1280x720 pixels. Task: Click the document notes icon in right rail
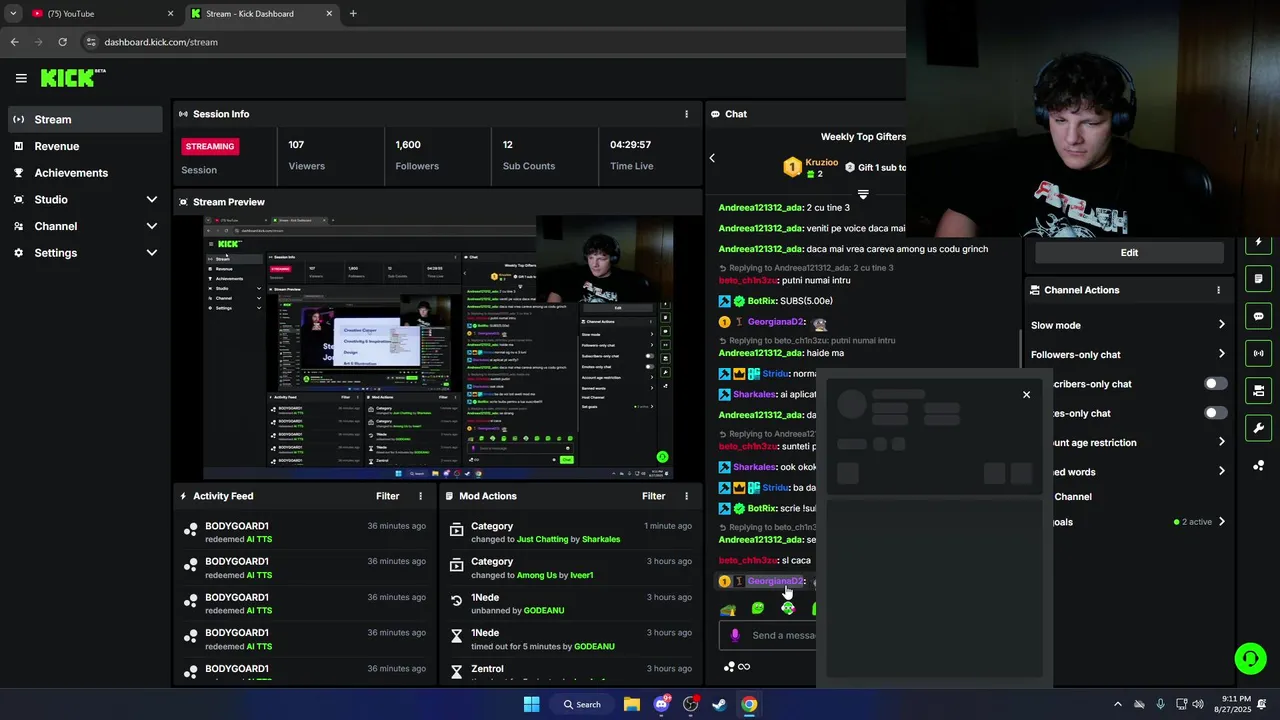tap(1258, 278)
